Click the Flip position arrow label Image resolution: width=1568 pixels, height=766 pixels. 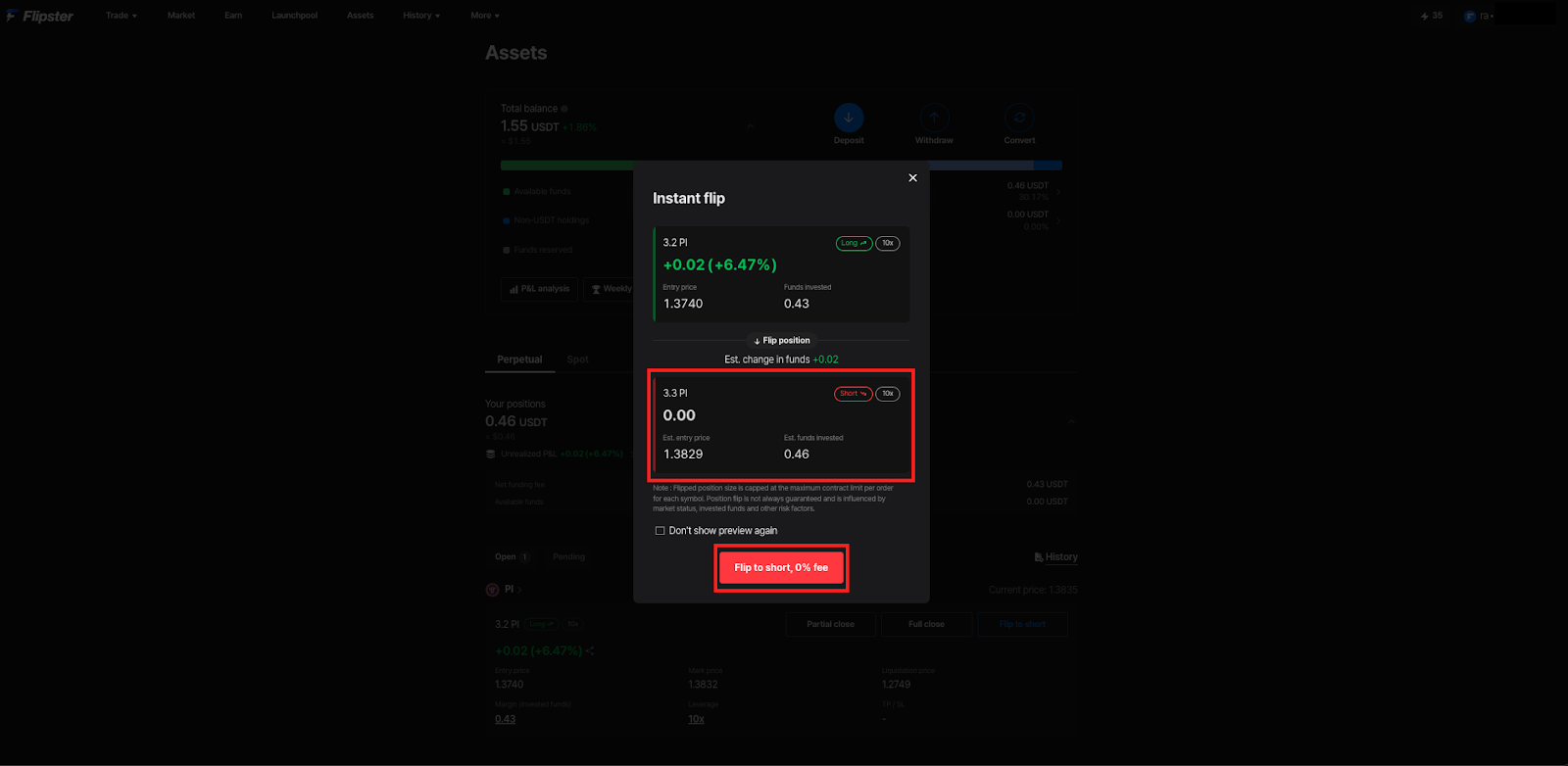[782, 341]
